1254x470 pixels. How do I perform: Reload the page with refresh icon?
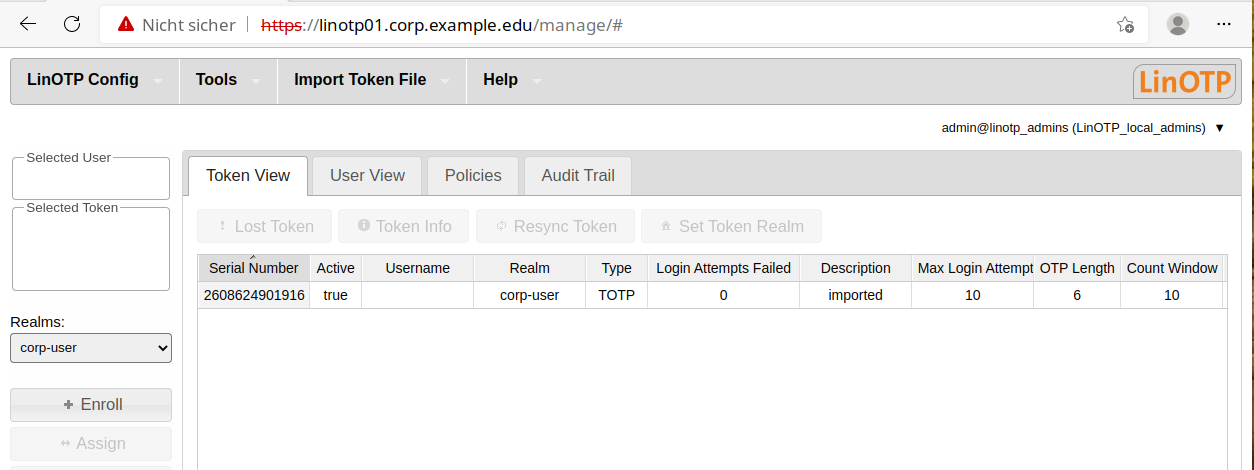pos(72,24)
